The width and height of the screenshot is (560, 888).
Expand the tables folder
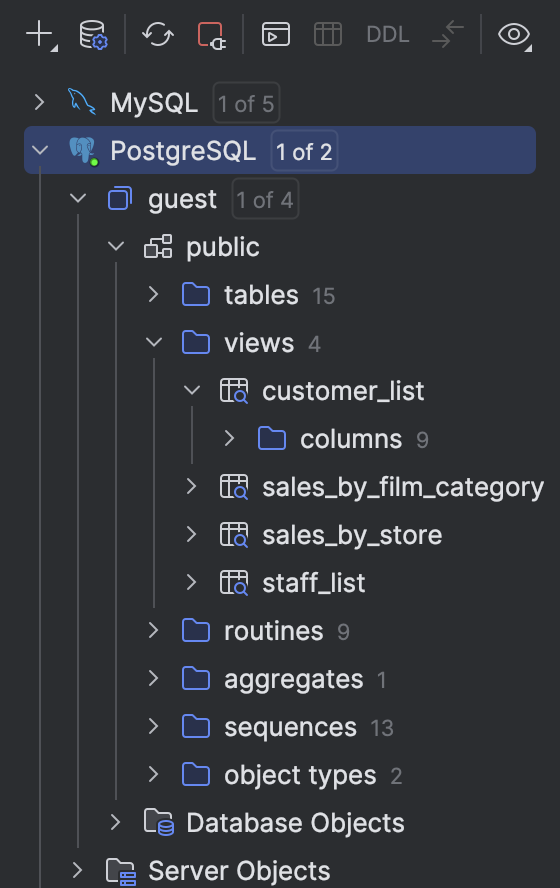point(153,294)
